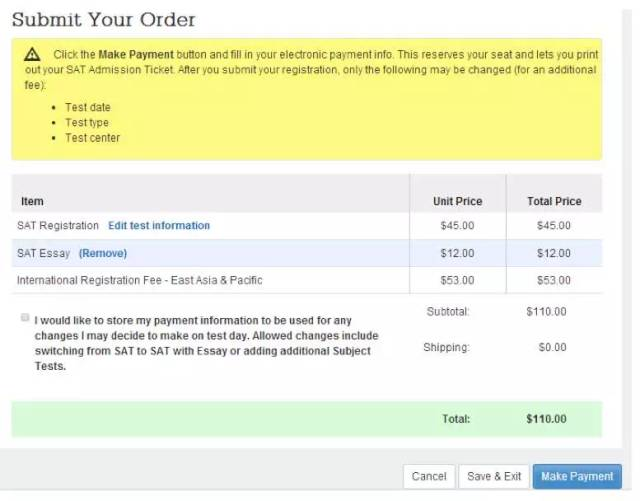Click the Subtotal label
This screenshot has height=501, width=640.
pyautogui.click(x=448, y=312)
